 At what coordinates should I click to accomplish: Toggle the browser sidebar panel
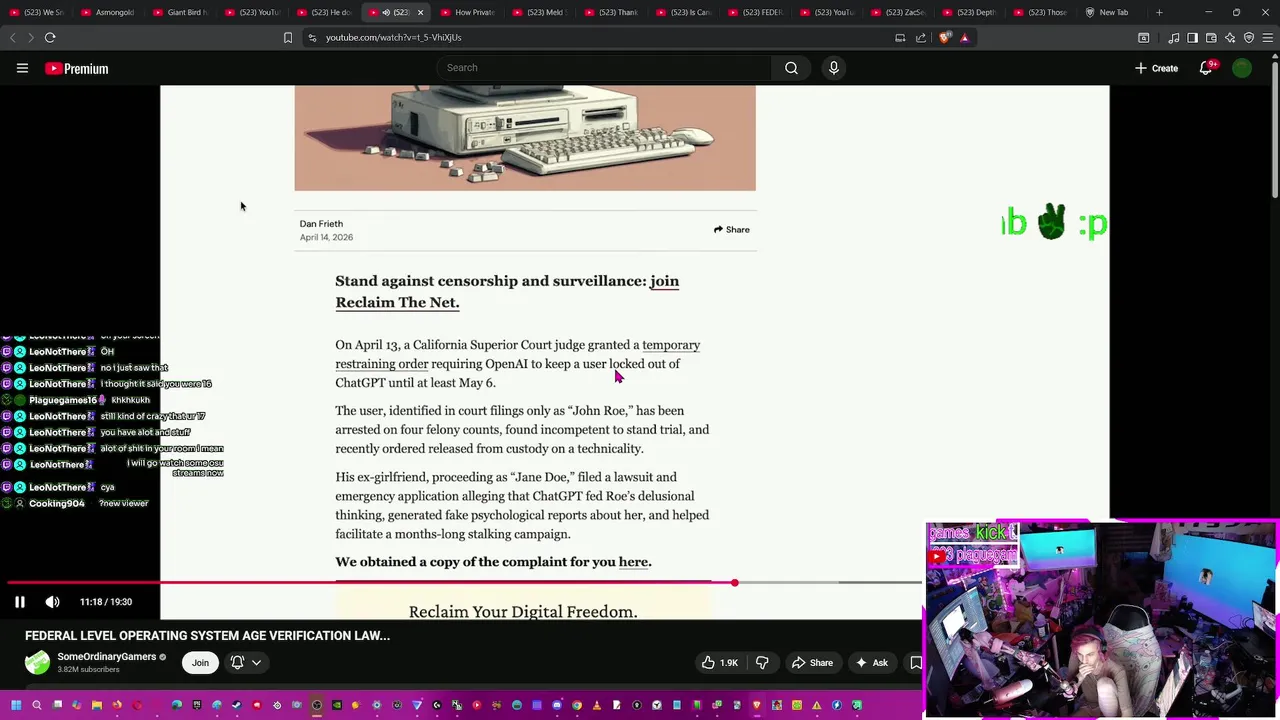(1192, 38)
